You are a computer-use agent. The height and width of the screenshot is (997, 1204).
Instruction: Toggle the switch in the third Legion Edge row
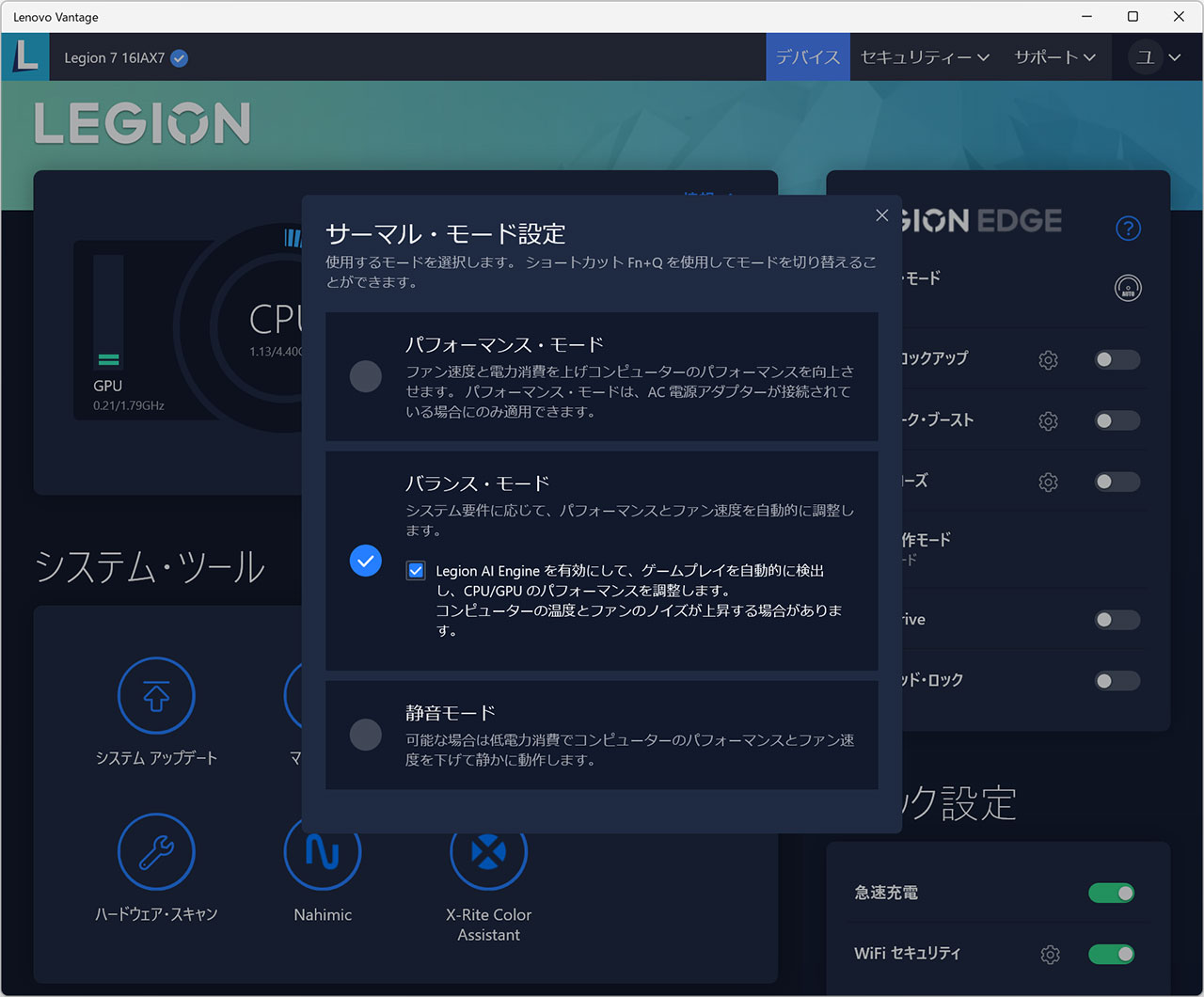[1117, 482]
